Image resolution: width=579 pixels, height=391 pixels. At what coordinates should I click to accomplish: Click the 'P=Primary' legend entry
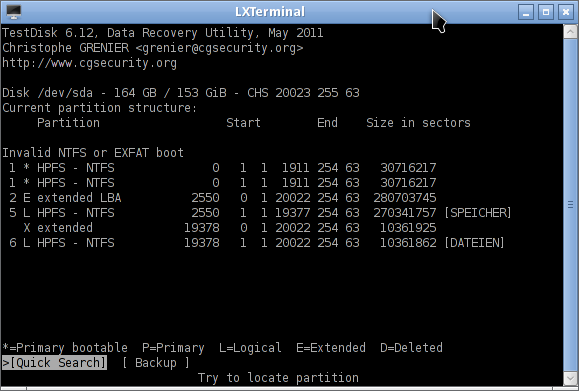173,347
